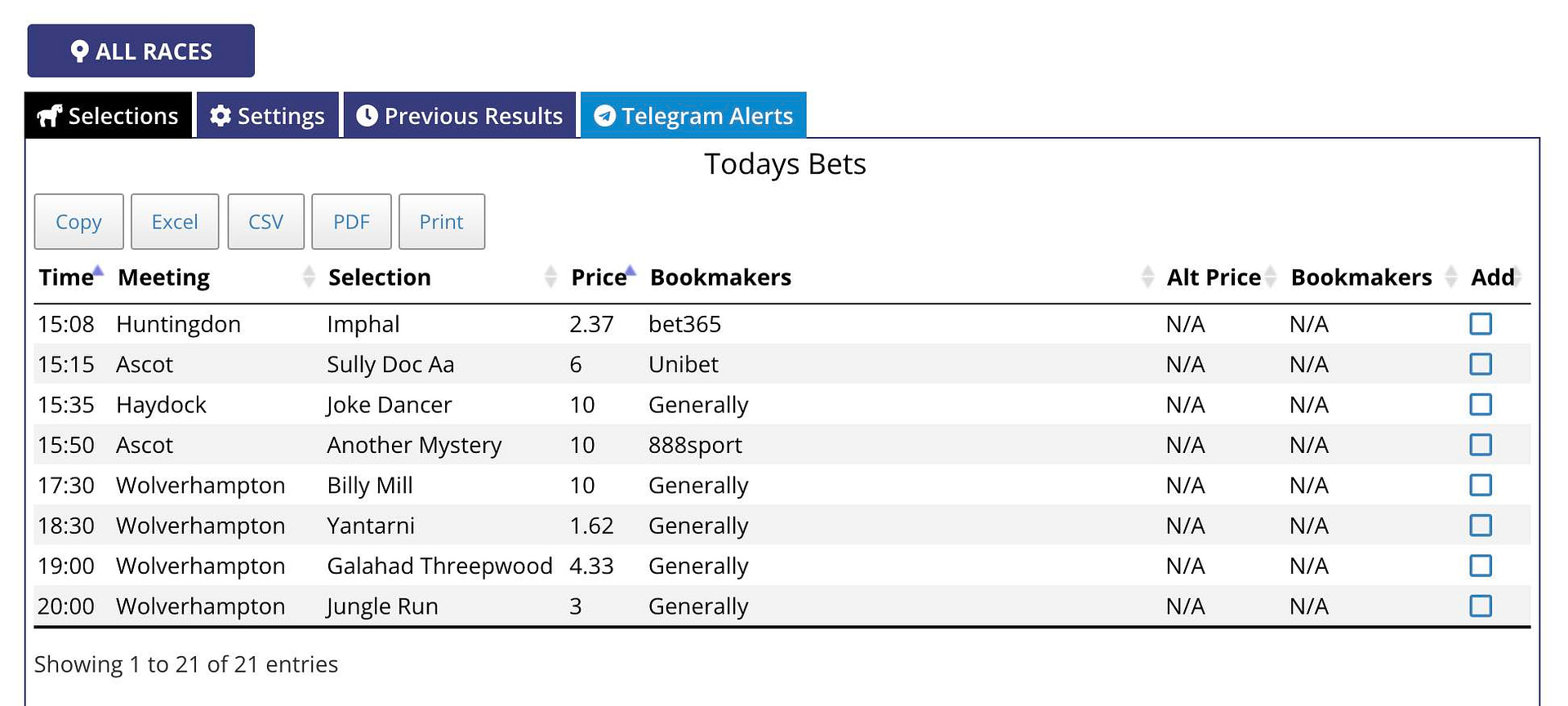Open the Telegram Alerts tab
The width and height of the screenshot is (1568, 706).
point(693,115)
